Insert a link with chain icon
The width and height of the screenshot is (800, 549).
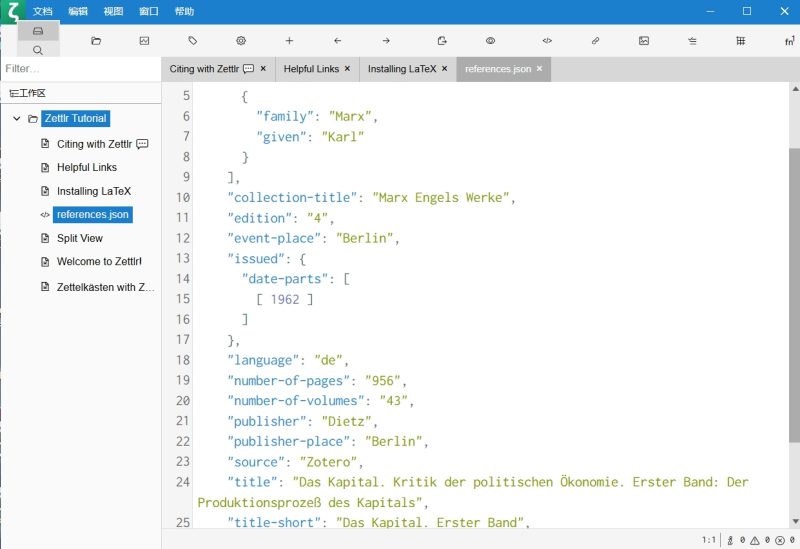tap(595, 41)
